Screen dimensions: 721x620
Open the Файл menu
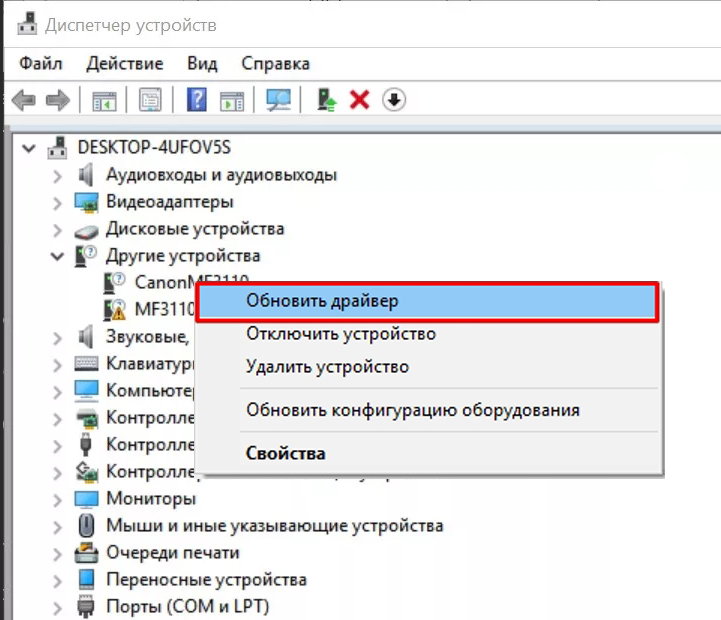coord(40,63)
